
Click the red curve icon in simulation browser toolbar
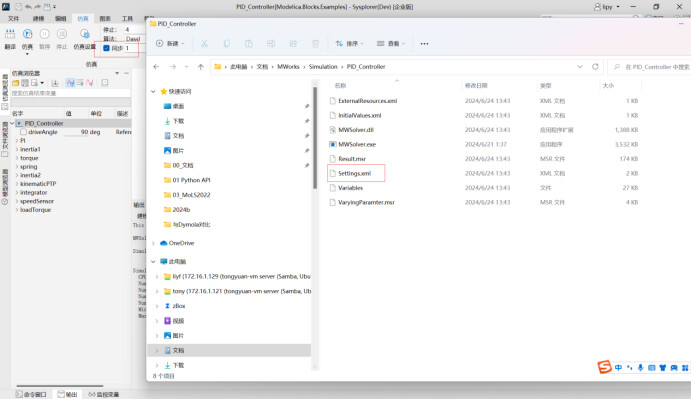tap(90, 83)
